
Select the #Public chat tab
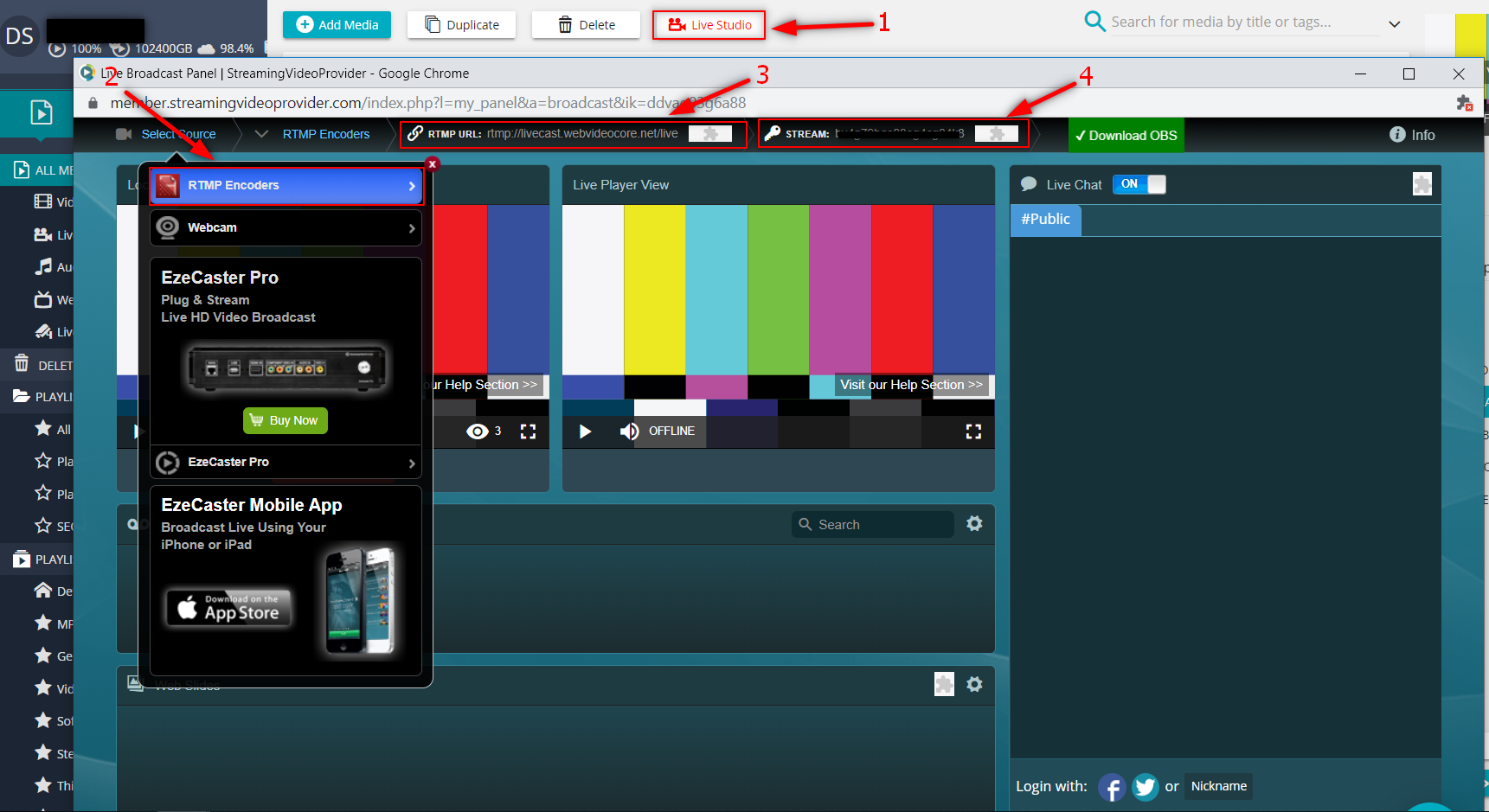pos(1045,220)
